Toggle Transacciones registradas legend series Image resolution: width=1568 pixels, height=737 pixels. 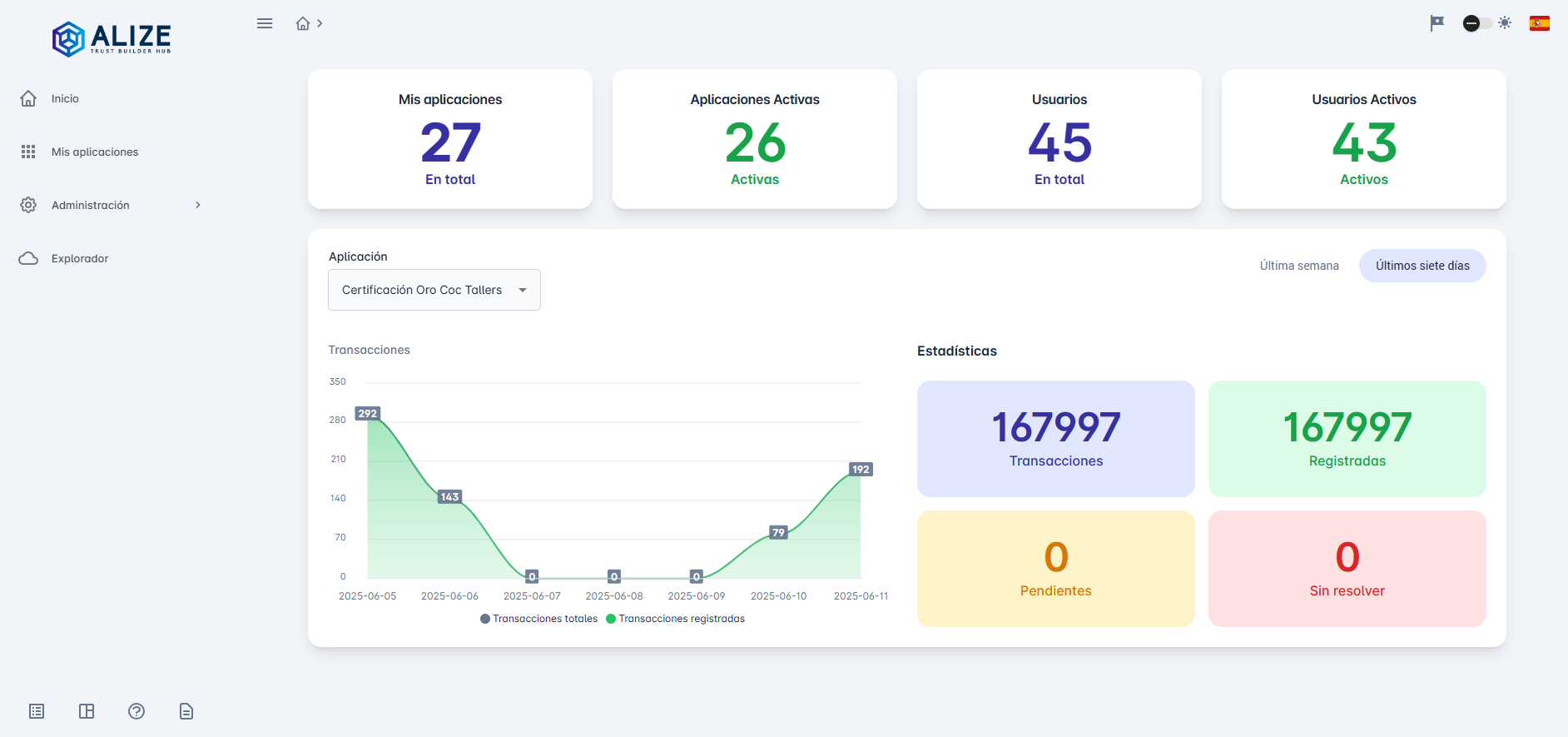coord(675,619)
